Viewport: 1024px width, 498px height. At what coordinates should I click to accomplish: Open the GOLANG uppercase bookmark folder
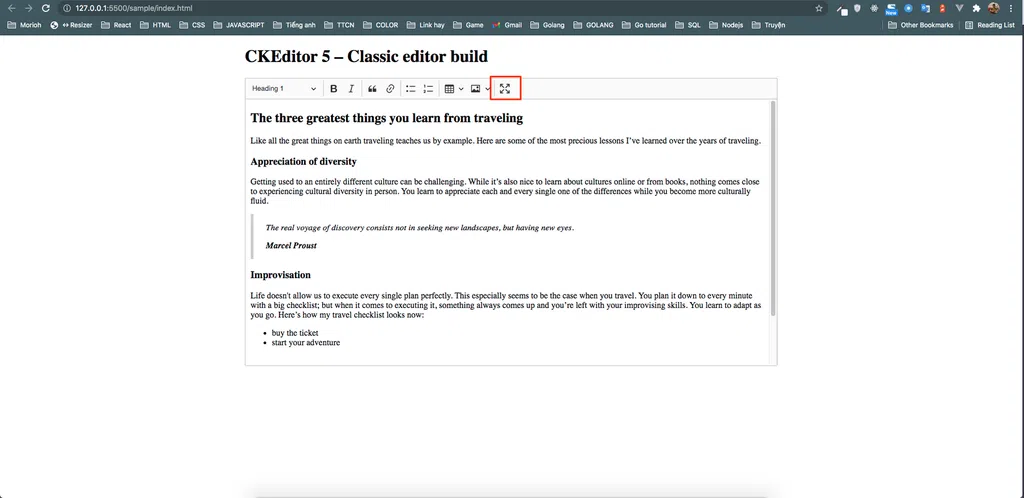pos(594,25)
